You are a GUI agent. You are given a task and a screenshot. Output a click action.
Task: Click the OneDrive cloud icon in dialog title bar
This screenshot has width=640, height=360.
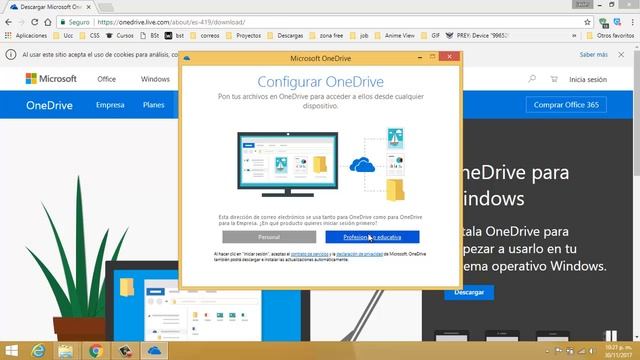[187, 58]
